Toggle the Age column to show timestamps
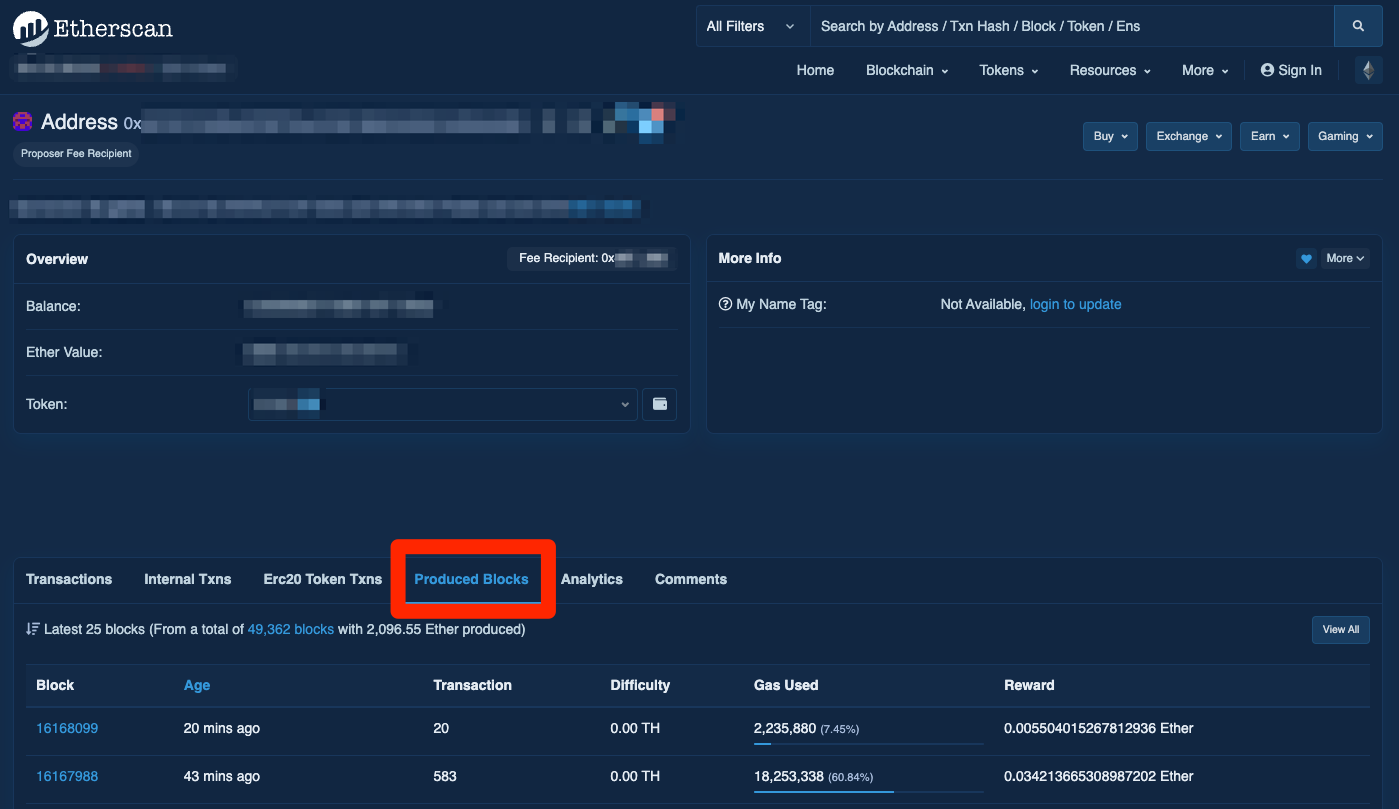The width and height of the screenshot is (1399, 809). click(x=197, y=685)
